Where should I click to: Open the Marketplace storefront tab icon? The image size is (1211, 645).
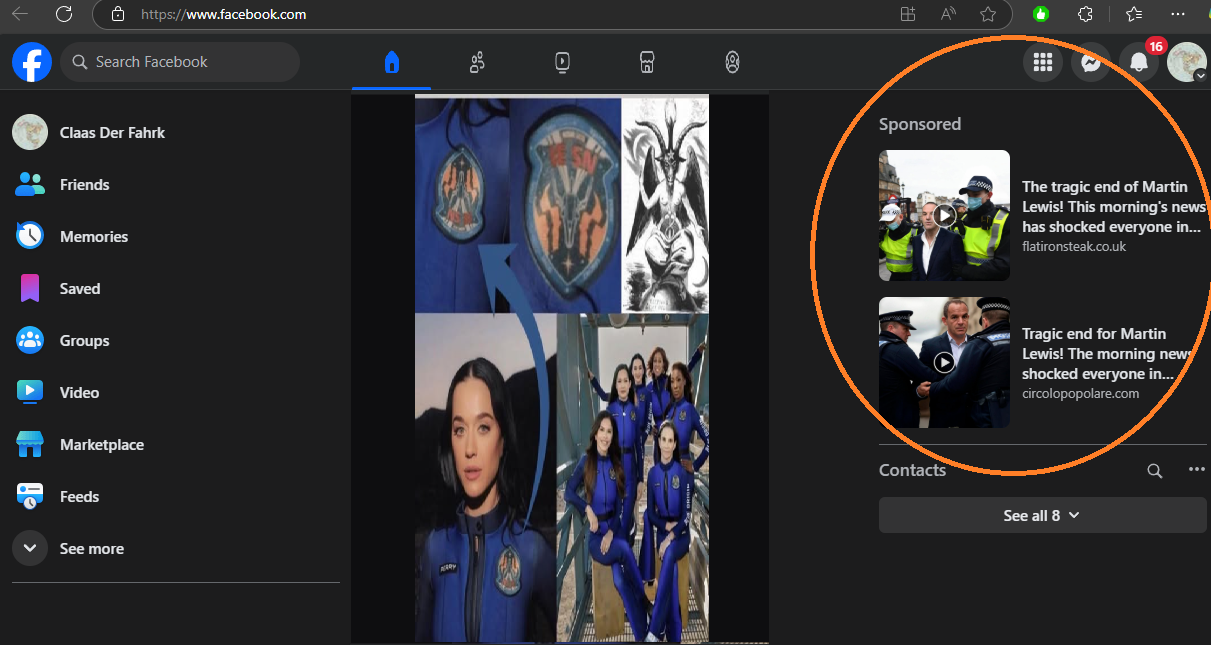tap(647, 63)
